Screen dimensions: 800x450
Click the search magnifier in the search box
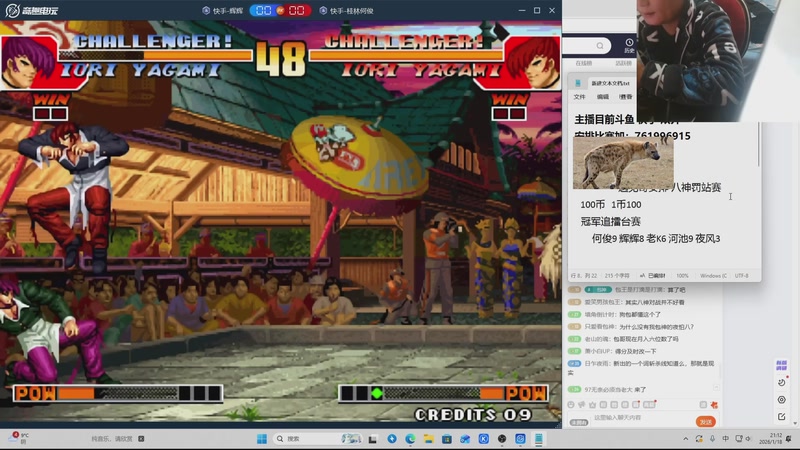point(600,46)
